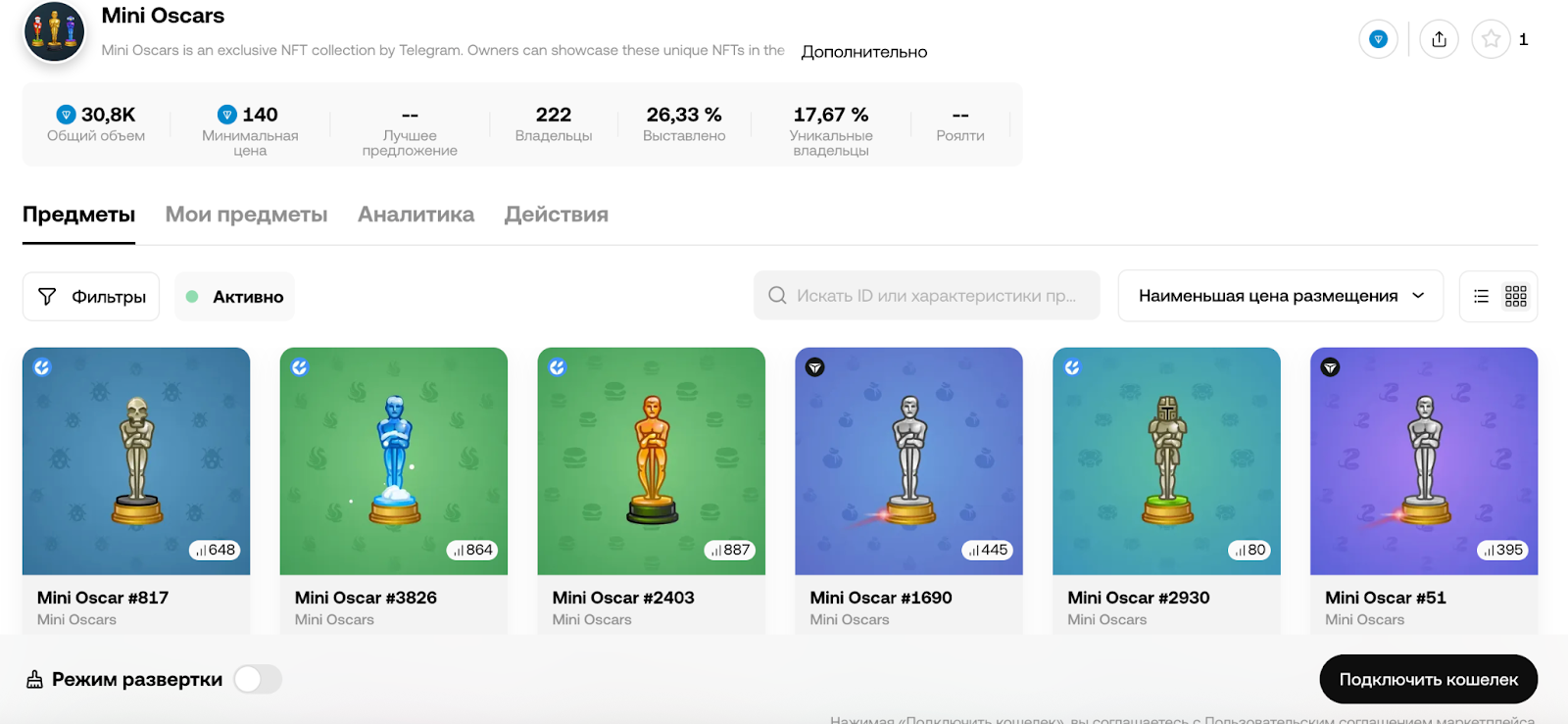
Task: Add collection to favorites with star icon
Action: (x=1491, y=39)
